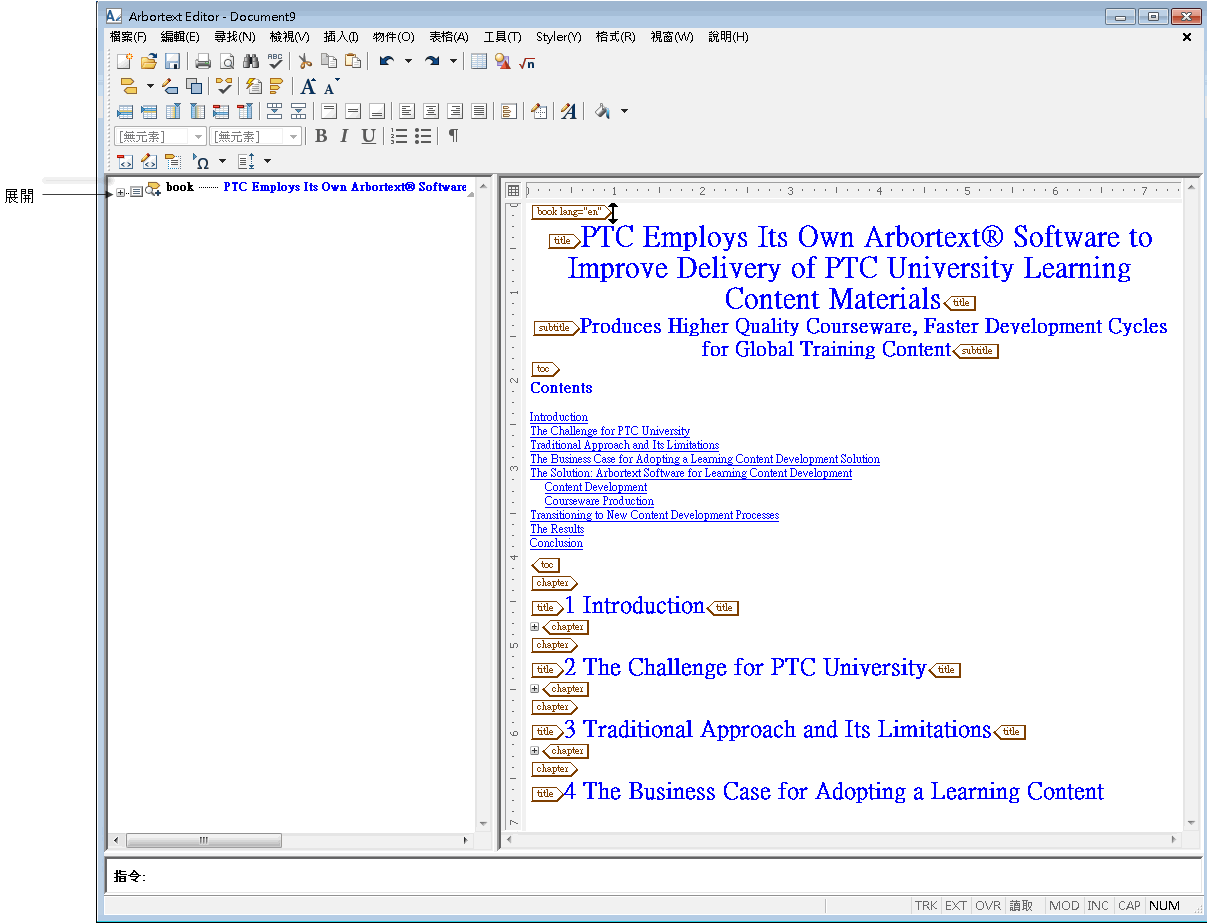
Task: Click the pencil-and-tag Modify Attributes icon
Action: (170, 86)
